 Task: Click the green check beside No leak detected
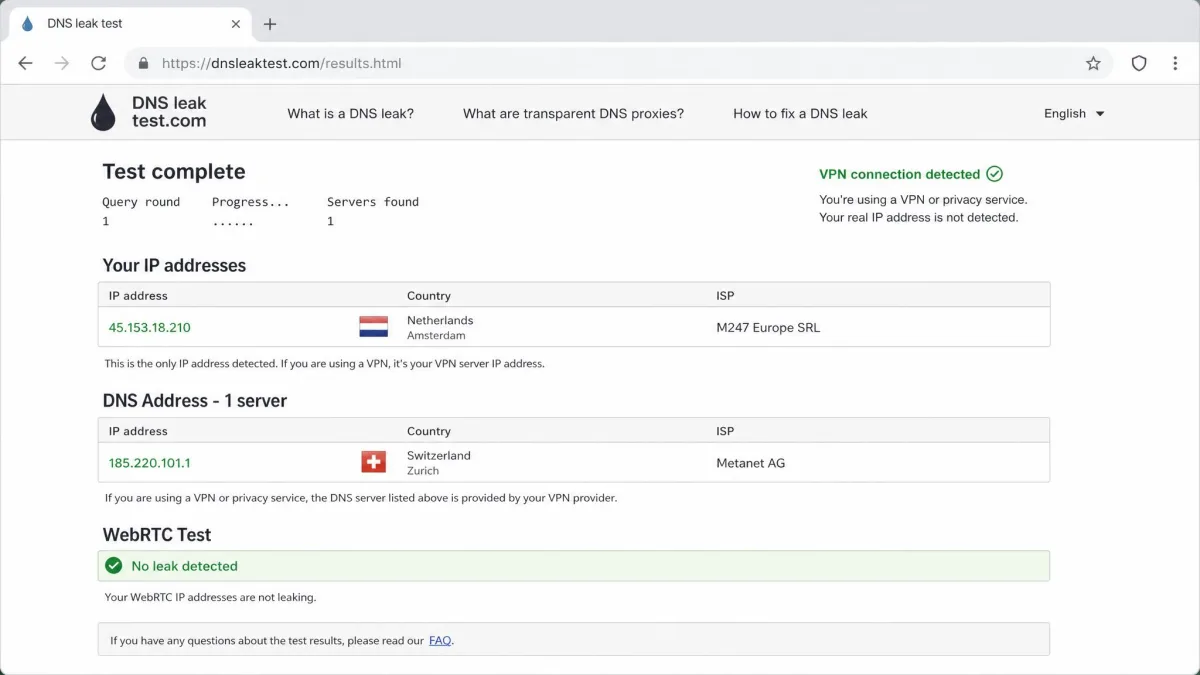point(114,566)
